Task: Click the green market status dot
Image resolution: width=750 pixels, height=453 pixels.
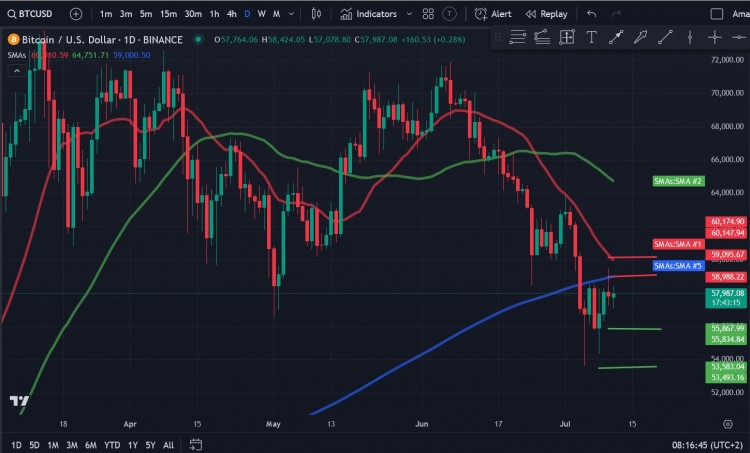Action: 198,39
